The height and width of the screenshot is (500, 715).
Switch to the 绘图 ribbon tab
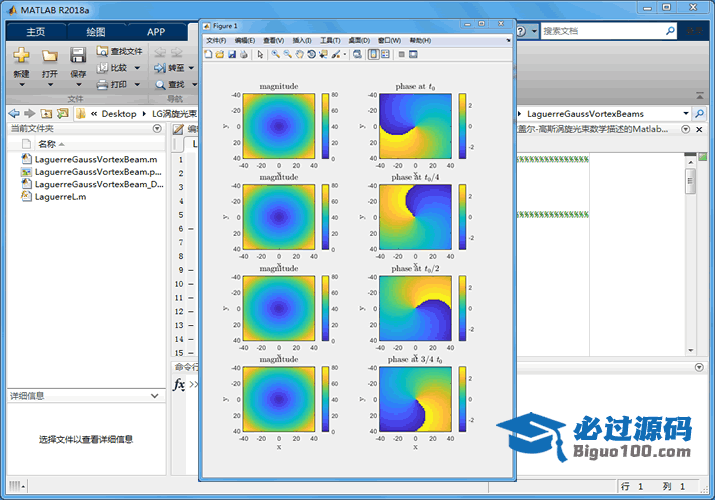click(95, 31)
